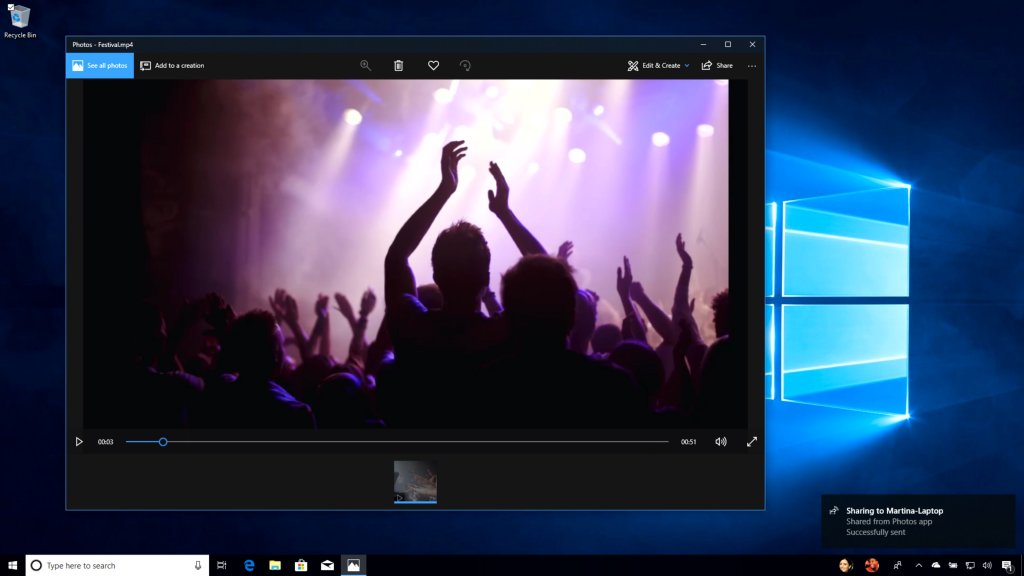This screenshot has width=1024, height=576.
Task: Open the OneDrive cloud icon in the tray
Action: (x=938, y=566)
